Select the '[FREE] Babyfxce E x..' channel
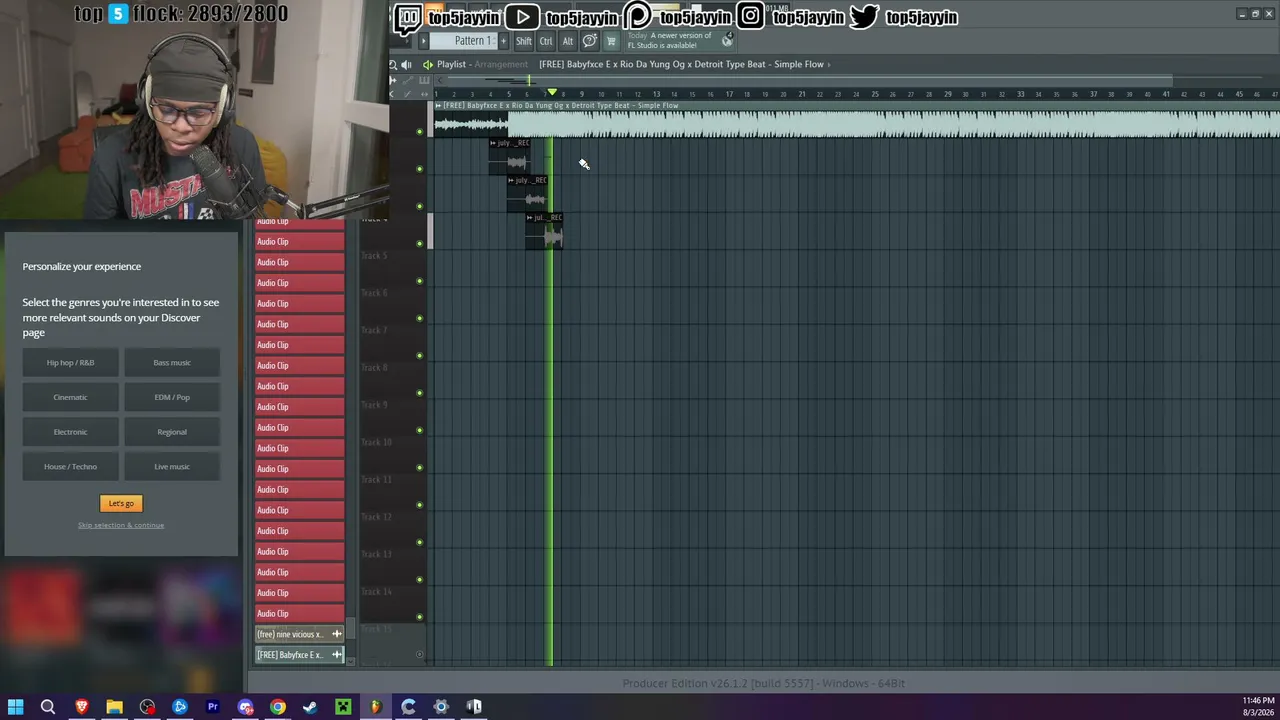Image resolution: width=1280 pixels, height=720 pixels. (300, 655)
